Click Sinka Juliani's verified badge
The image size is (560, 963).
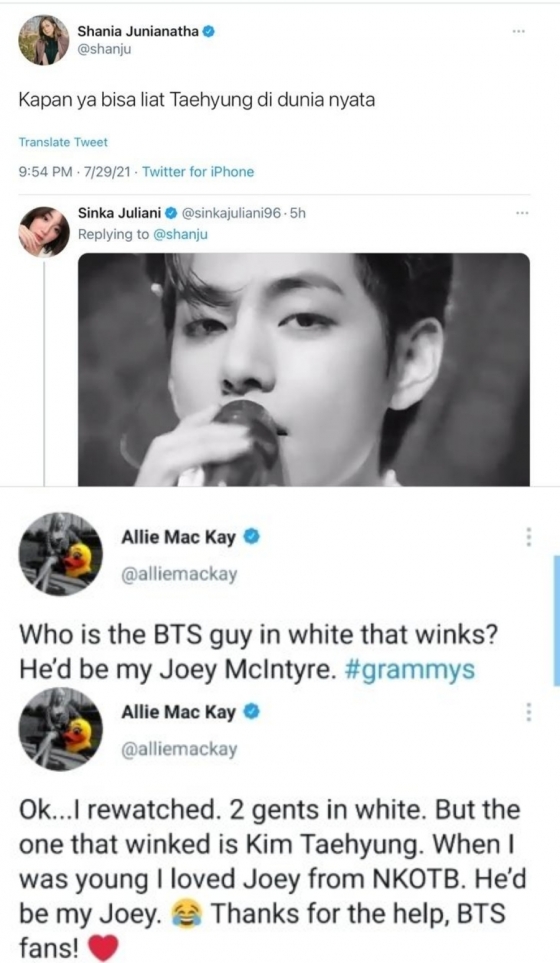click(x=172, y=213)
